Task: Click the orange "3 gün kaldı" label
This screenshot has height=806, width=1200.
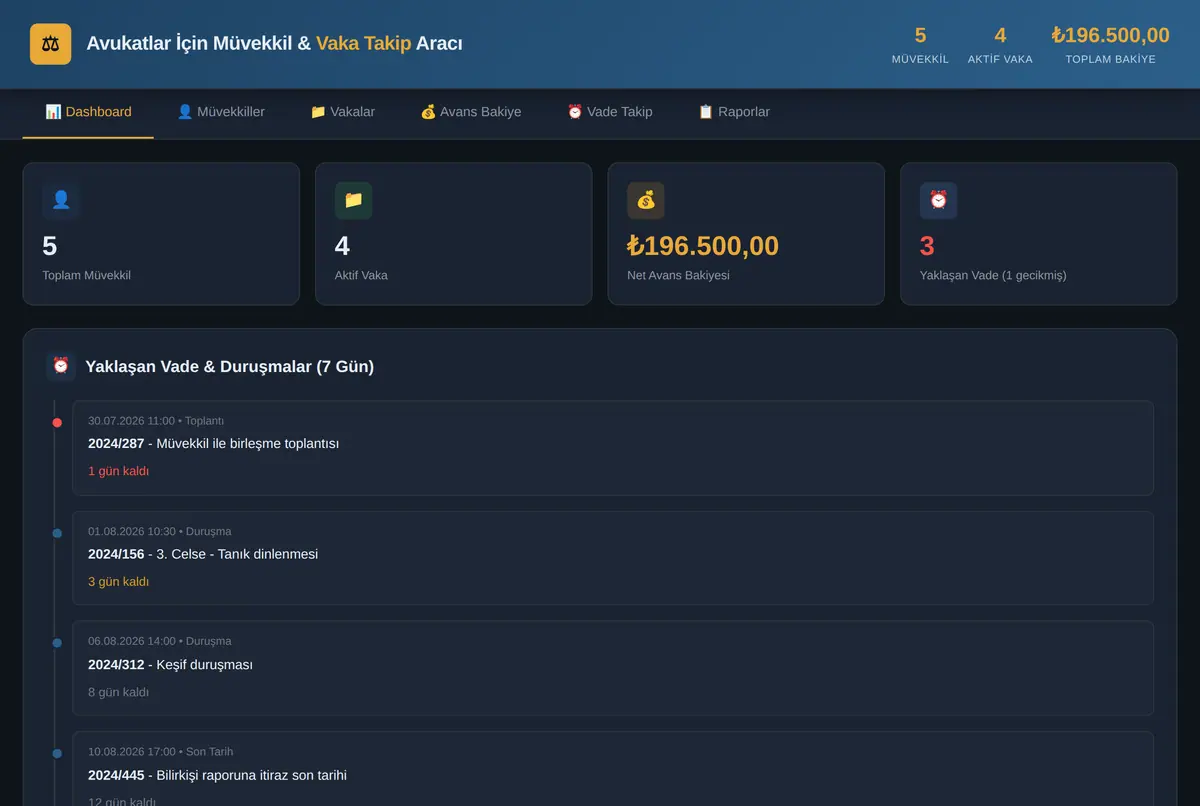Action: click(x=119, y=581)
